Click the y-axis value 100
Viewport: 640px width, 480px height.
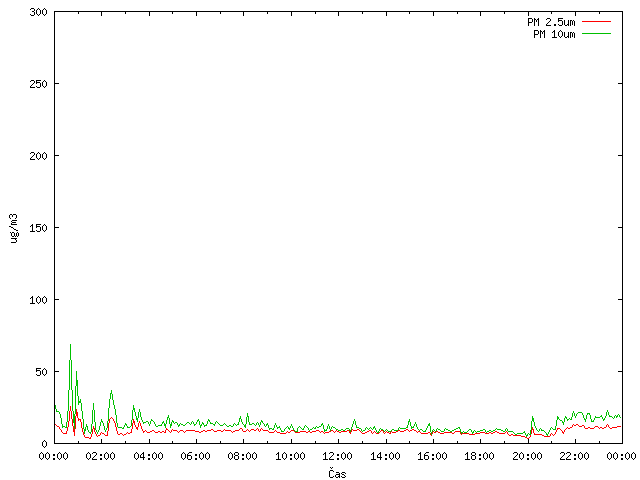coord(38,300)
